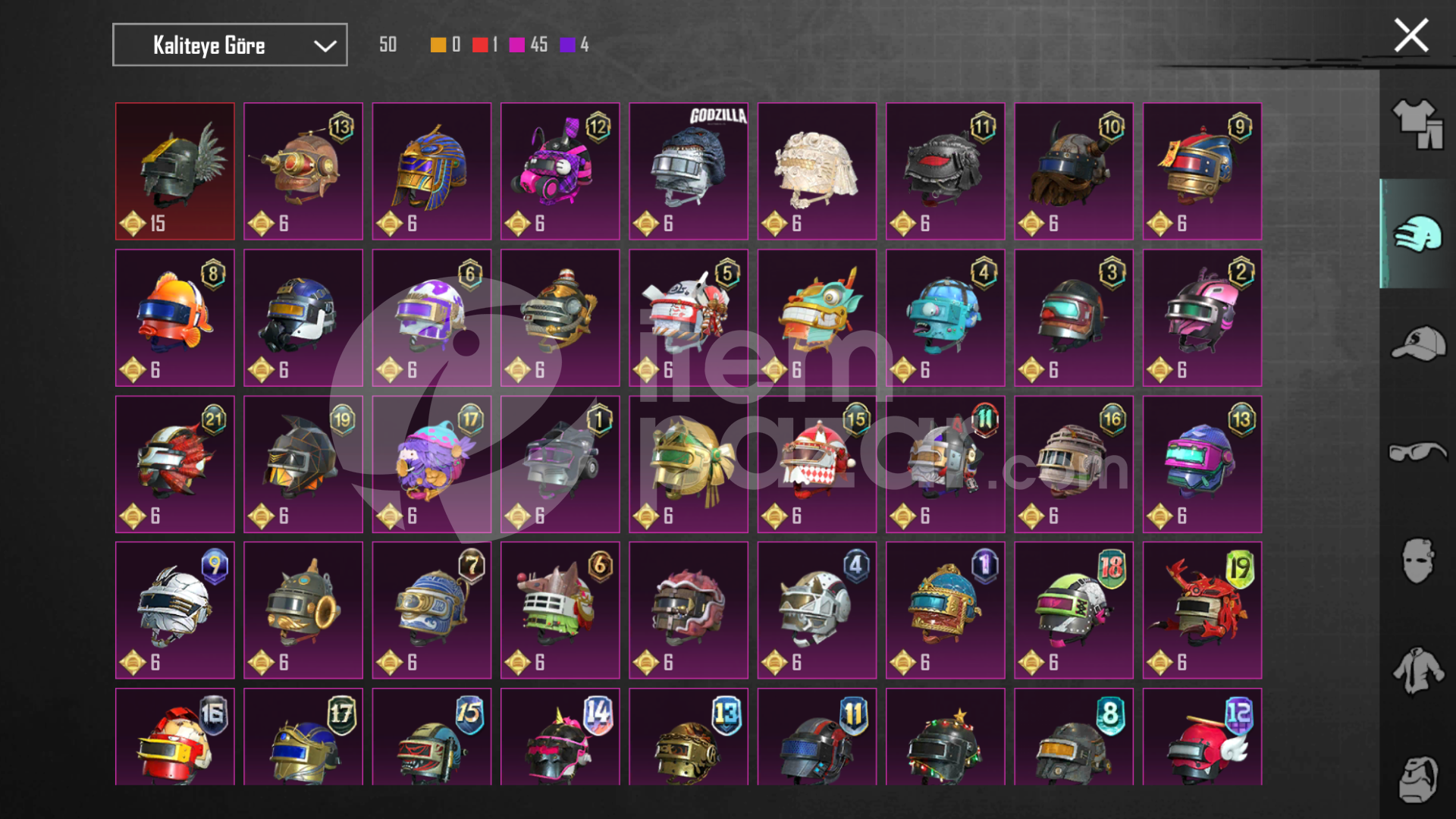Select the helmet category icon
Image resolution: width=1456 pixels, height=819 pixels.
pyautogui.click(x=1417, y=234)
